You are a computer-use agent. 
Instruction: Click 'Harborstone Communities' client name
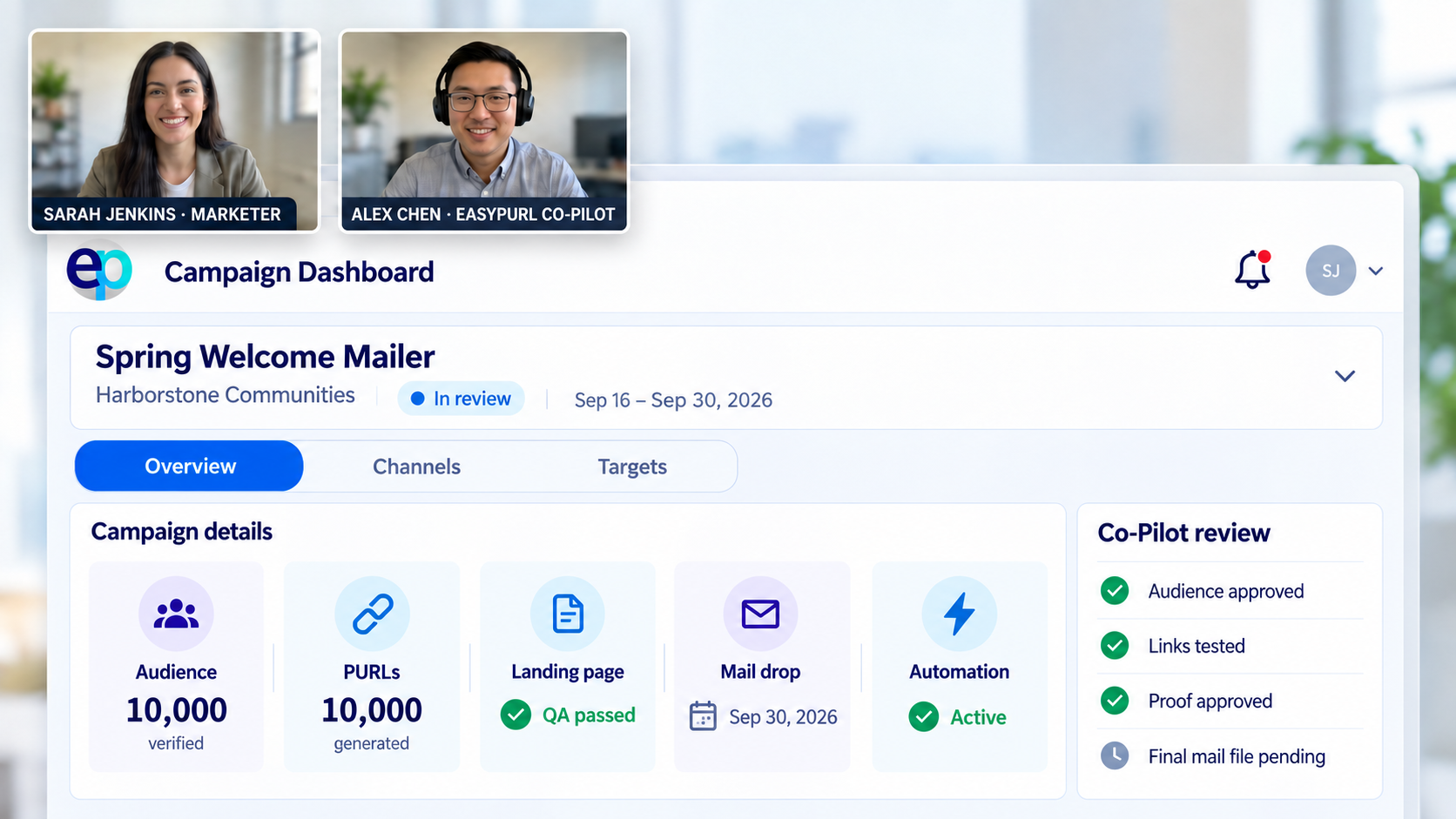coord(226,395)
